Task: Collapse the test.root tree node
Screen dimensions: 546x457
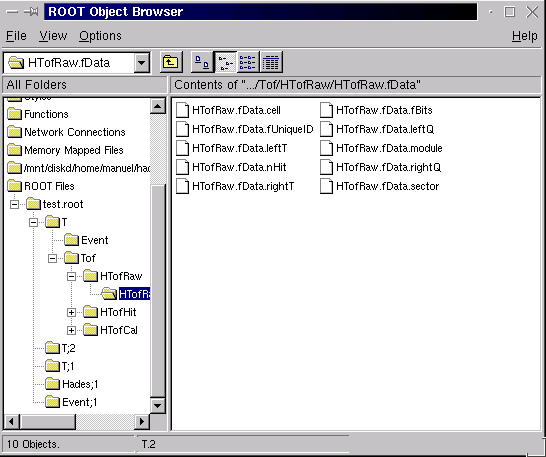Action: [x=14, y=204]
